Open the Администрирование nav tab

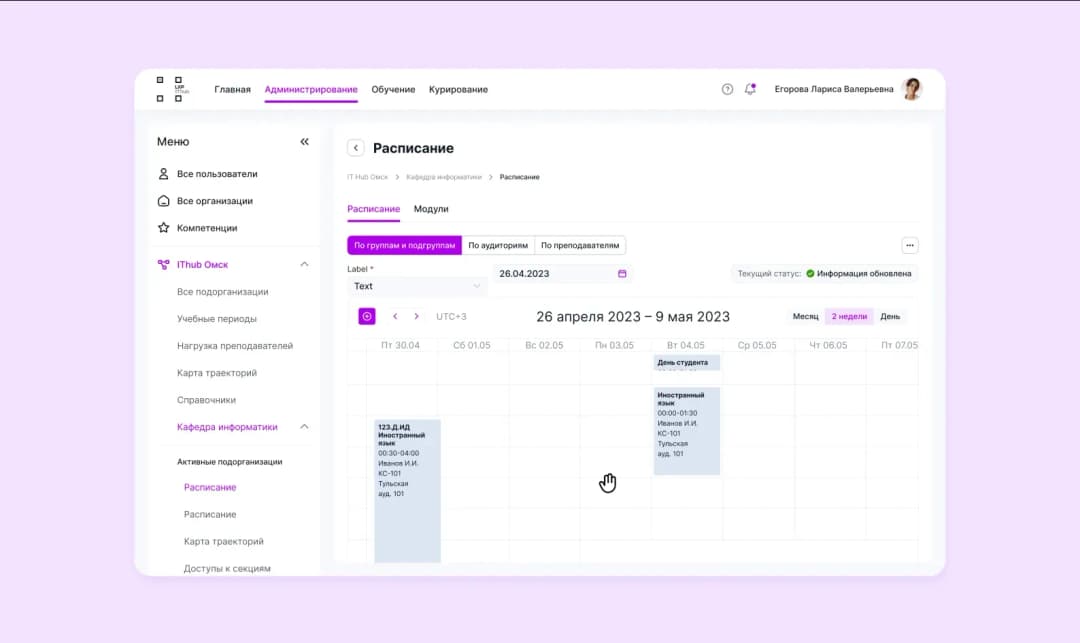[x=311, y=89]
